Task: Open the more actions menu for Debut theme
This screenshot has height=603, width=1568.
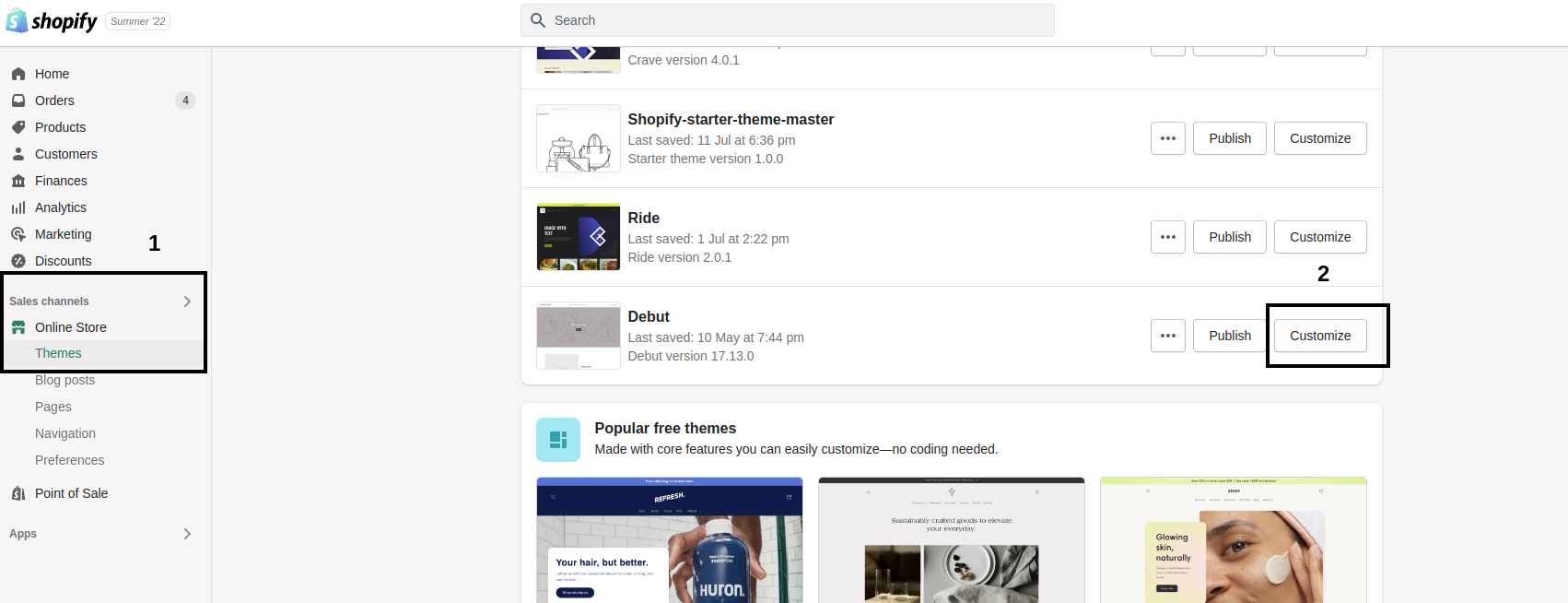Action: 1168,336
